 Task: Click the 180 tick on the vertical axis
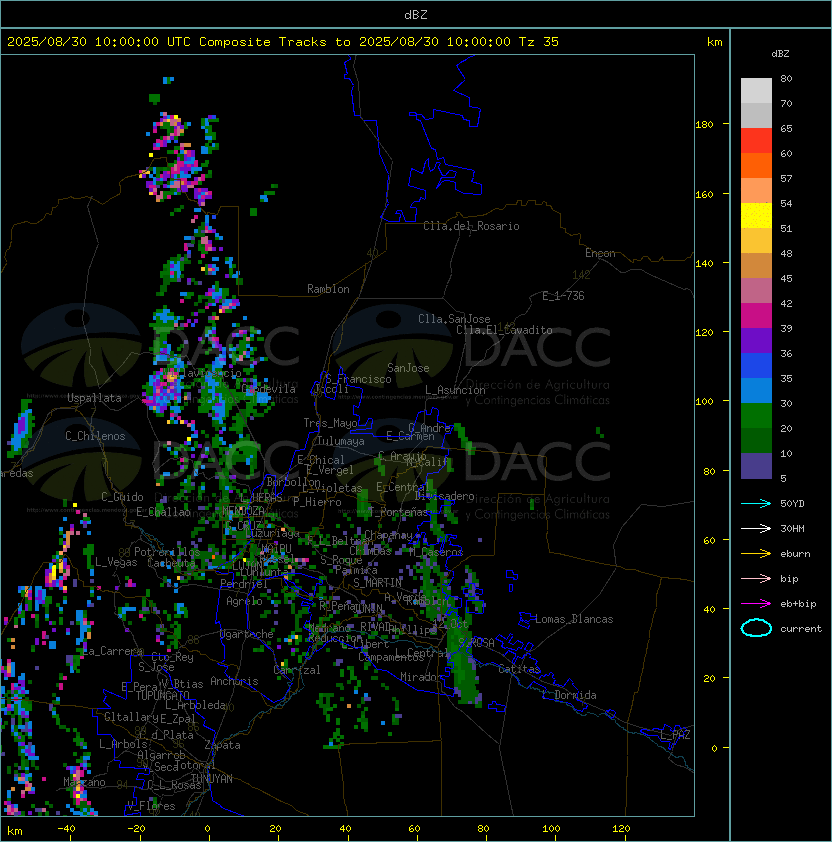704,125
